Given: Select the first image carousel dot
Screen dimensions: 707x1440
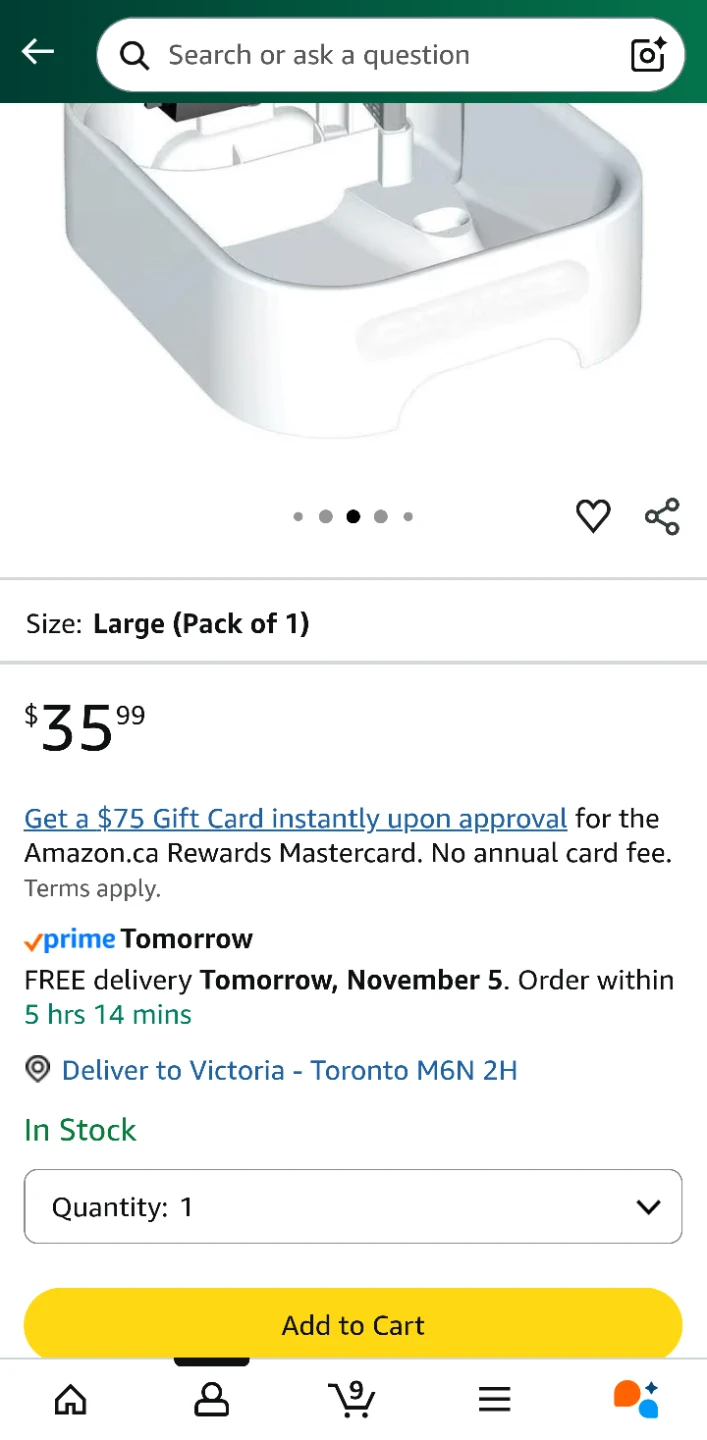Looking at the screenshot, I should (298, 517).
